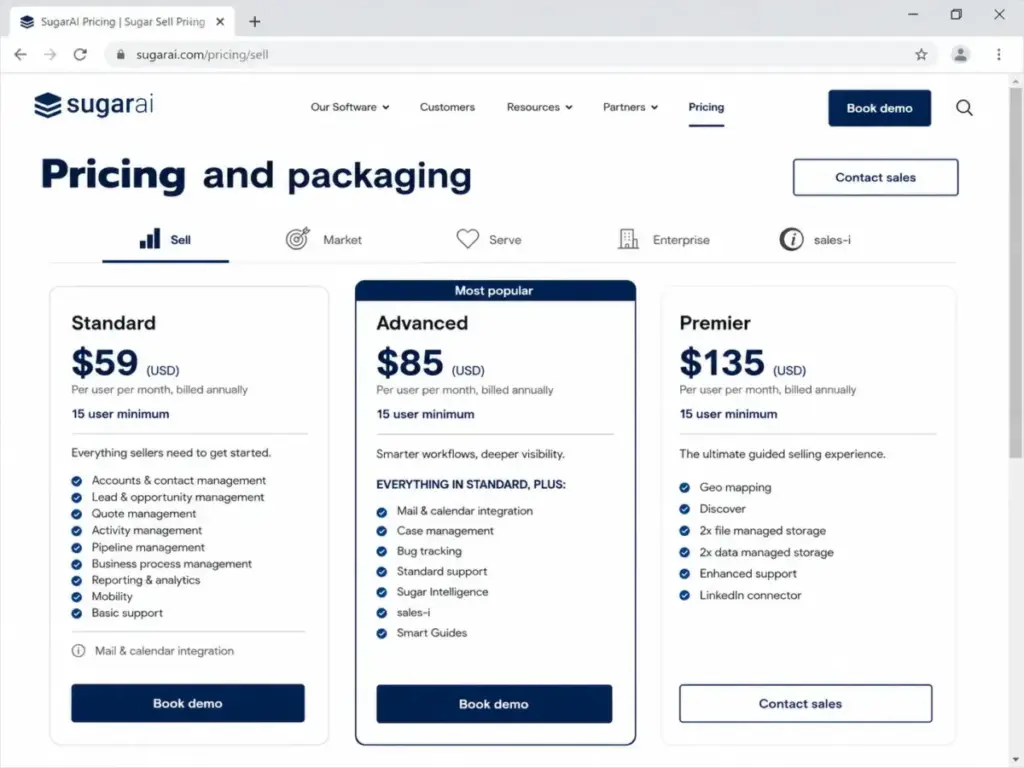Click checkmark next to Smart Guides
The width and height of the screenshot is (1024, 768).
382,633
